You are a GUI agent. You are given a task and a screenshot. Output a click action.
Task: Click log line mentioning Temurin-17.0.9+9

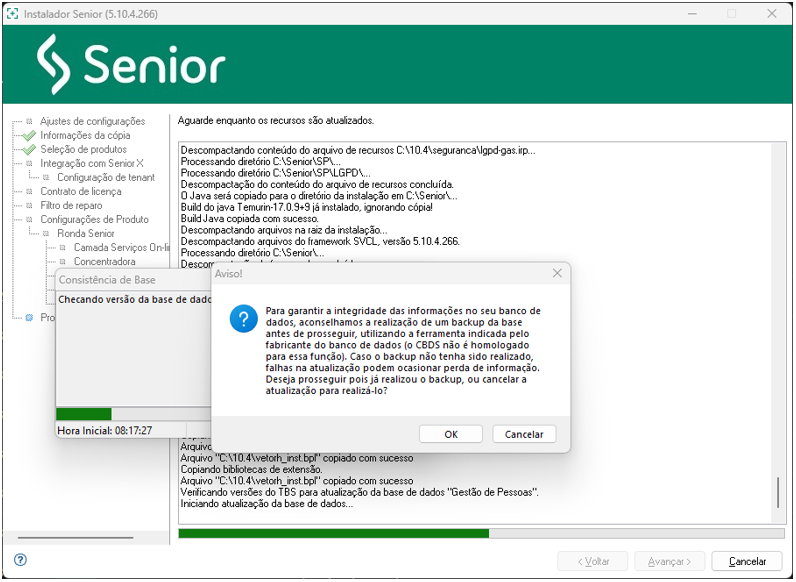[307, 207]
